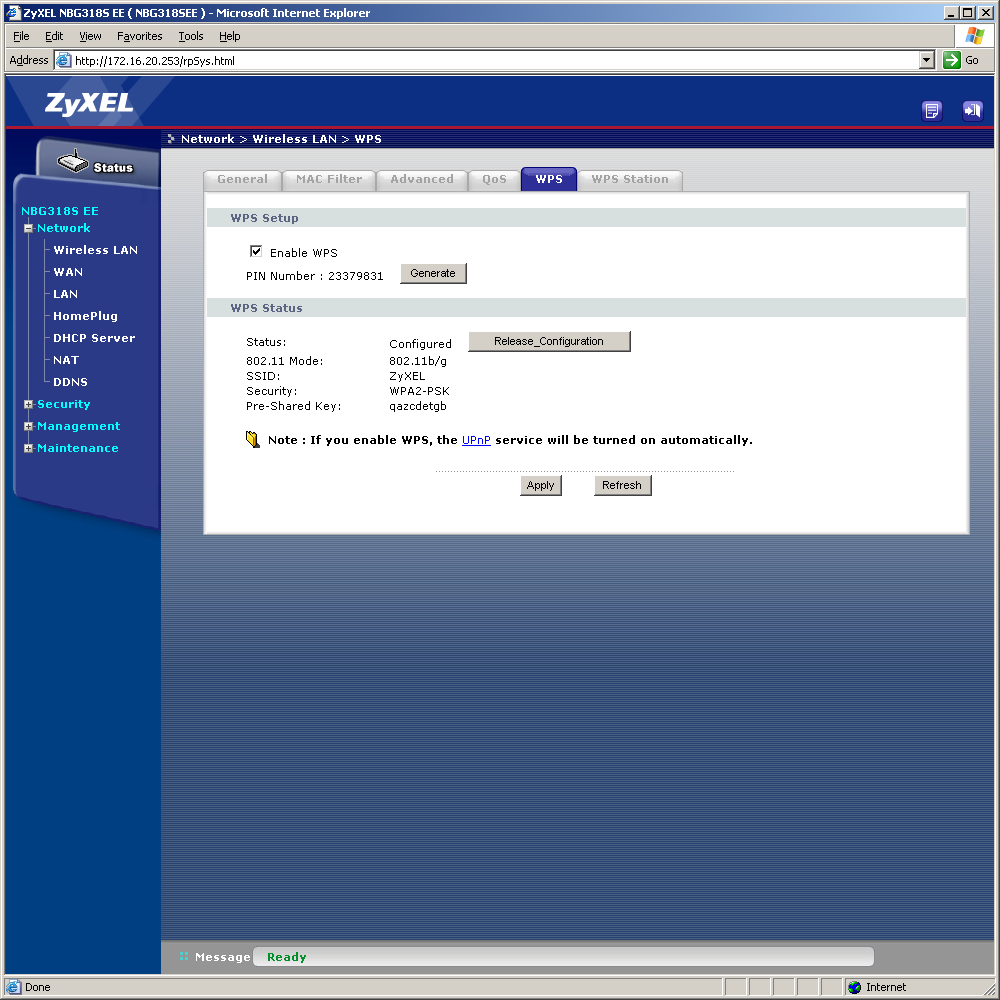Click the 802.11b/g mode value
Viewport: 1000px width, 1000px height.
[418, 361]
